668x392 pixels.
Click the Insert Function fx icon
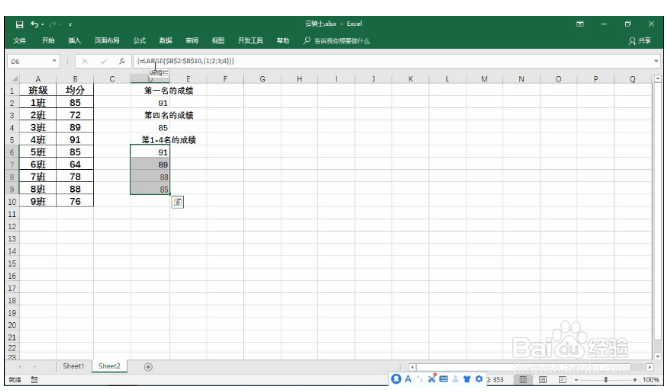pos(122,61)
